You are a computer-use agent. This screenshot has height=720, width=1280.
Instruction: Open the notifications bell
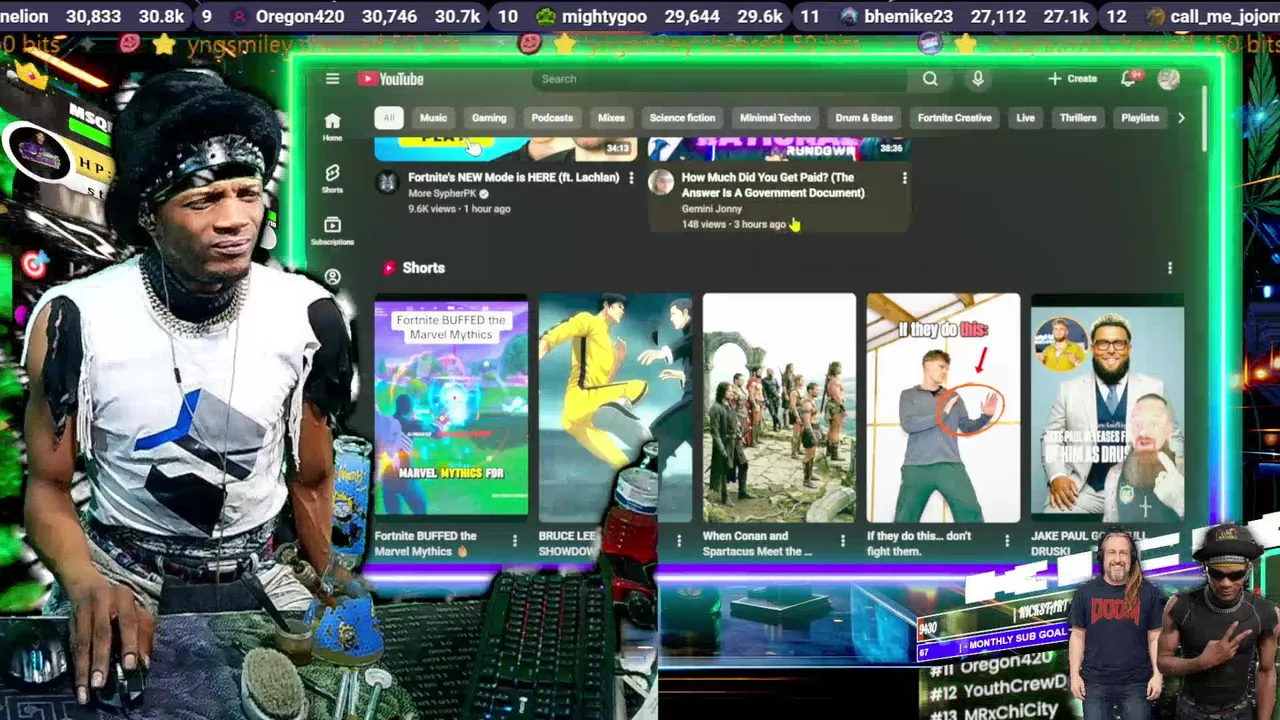pos(1129,79)
